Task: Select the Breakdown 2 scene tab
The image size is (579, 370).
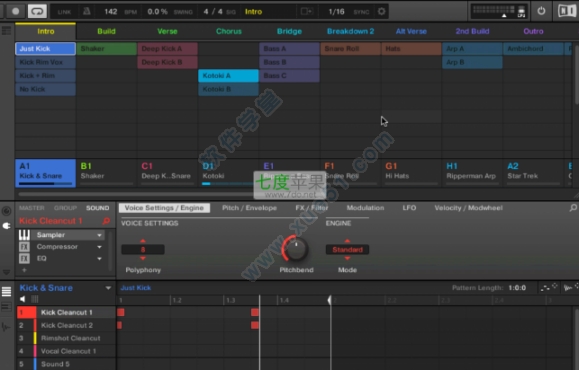Action: pos(350,31)
